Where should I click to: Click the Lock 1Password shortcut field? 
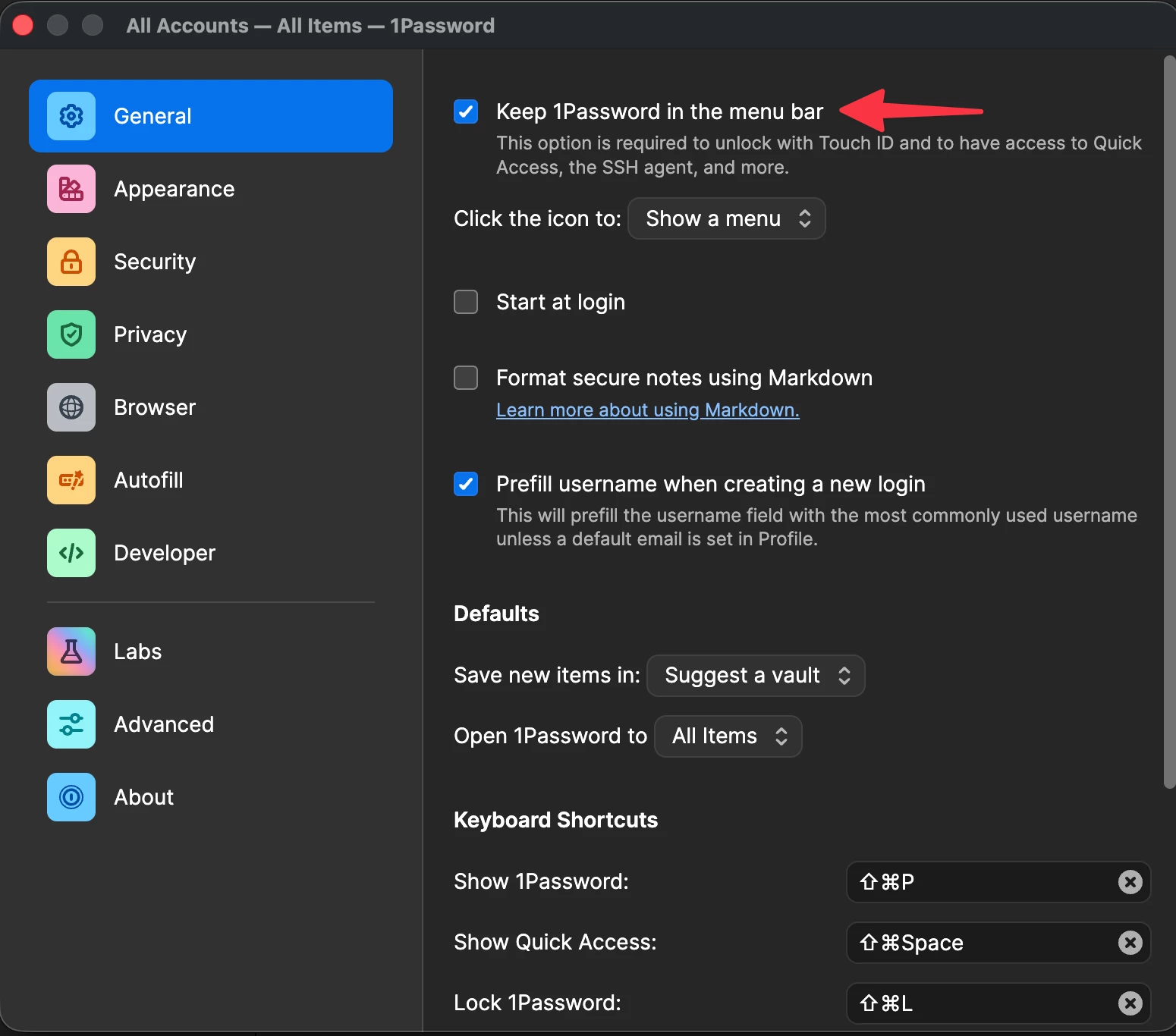[x=998, y=1003]
